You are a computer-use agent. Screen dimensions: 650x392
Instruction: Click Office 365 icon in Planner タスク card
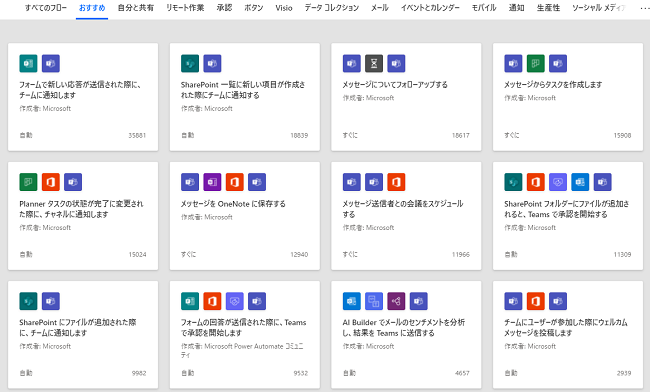51,182
